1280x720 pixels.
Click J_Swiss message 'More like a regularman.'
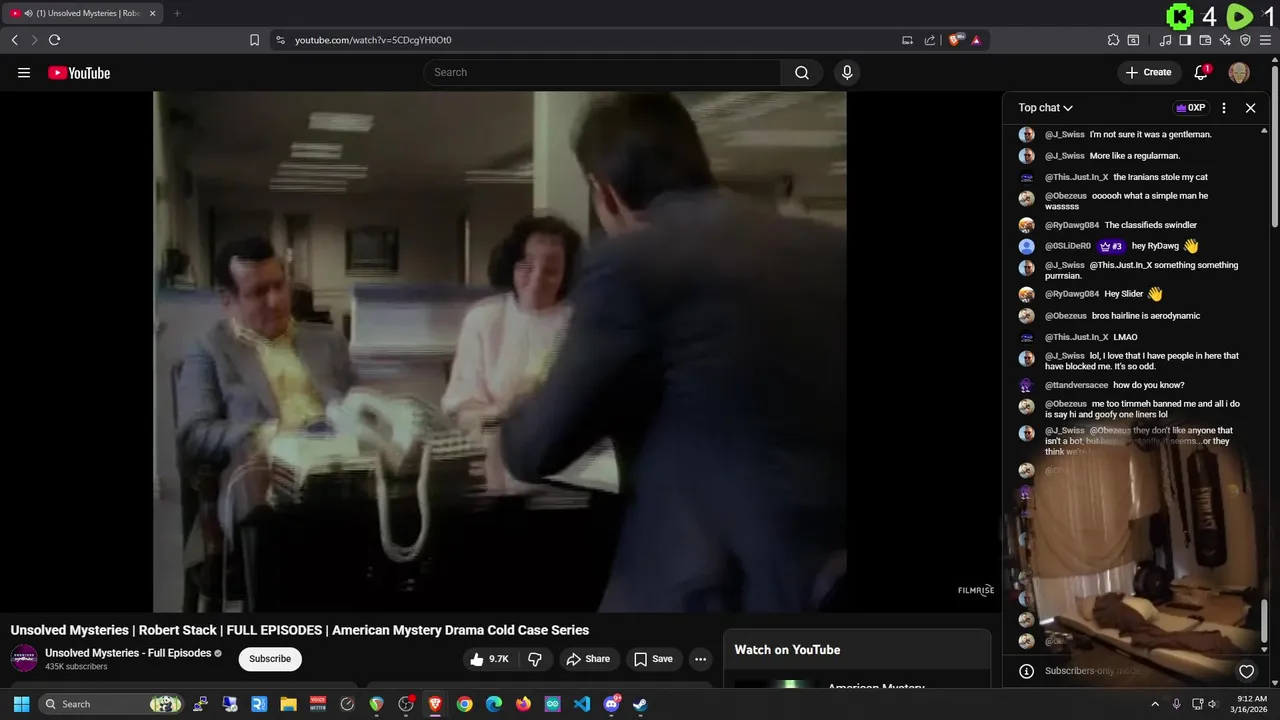point(1135,156)
